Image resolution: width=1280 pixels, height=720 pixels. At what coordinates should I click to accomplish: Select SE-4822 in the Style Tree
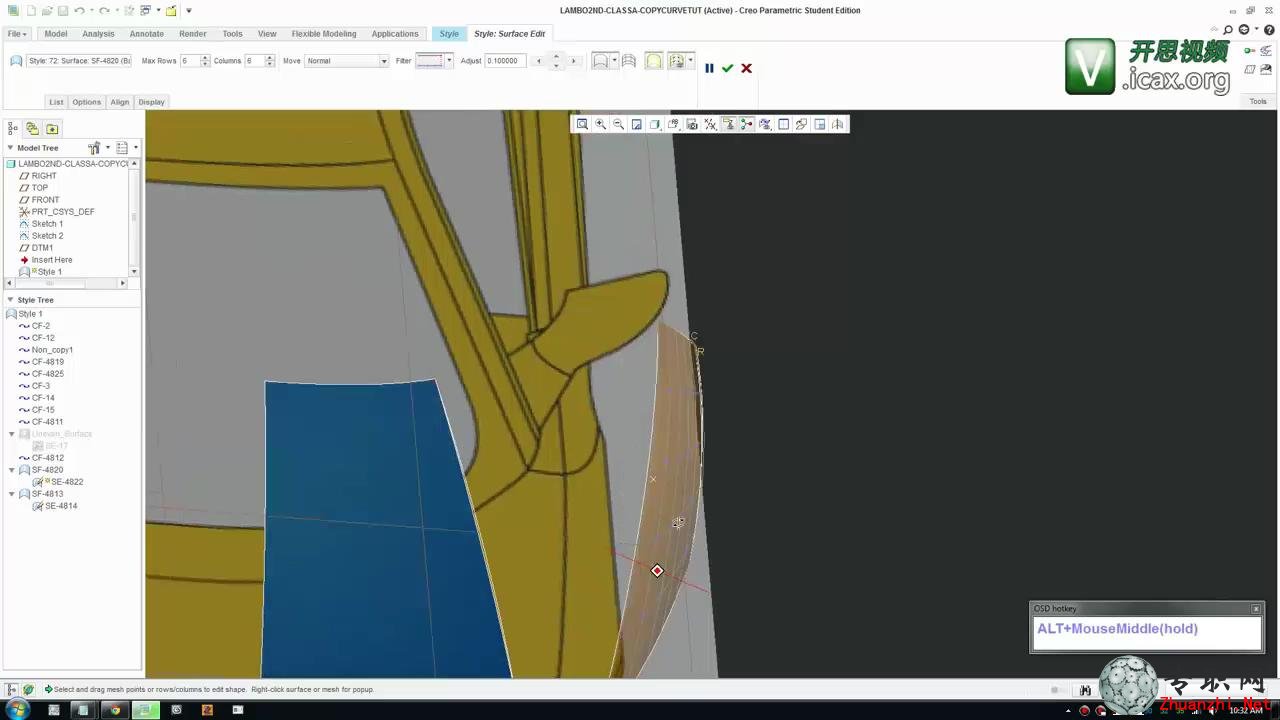click(67, 482)
